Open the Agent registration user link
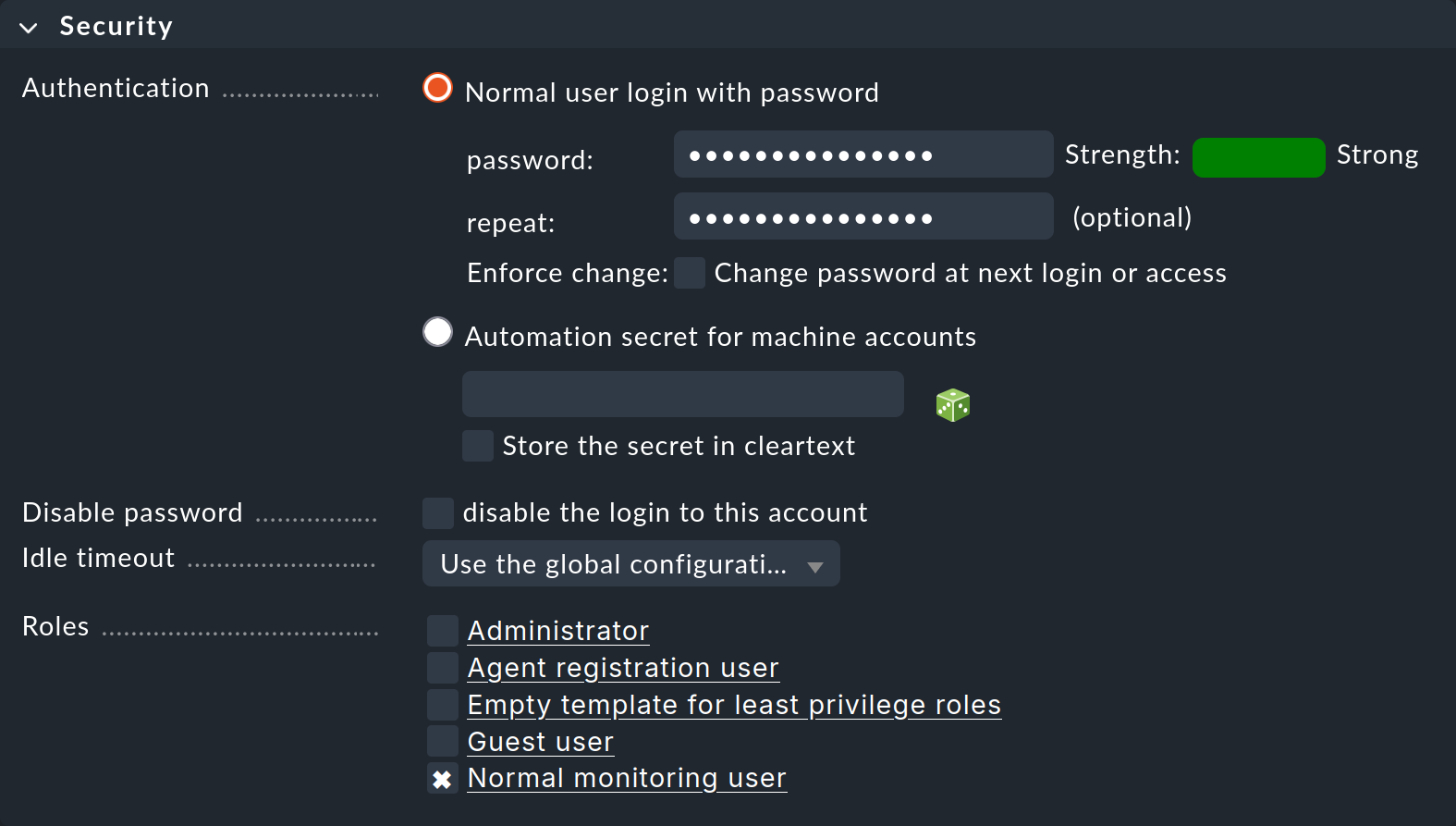 coord(623,667)
